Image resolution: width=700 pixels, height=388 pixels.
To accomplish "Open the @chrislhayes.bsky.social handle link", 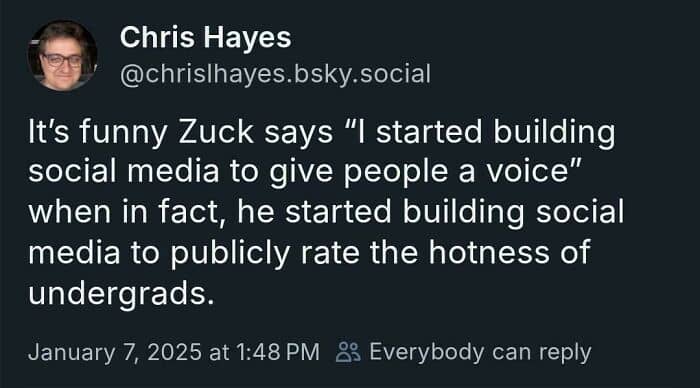I will click(275, 74).
